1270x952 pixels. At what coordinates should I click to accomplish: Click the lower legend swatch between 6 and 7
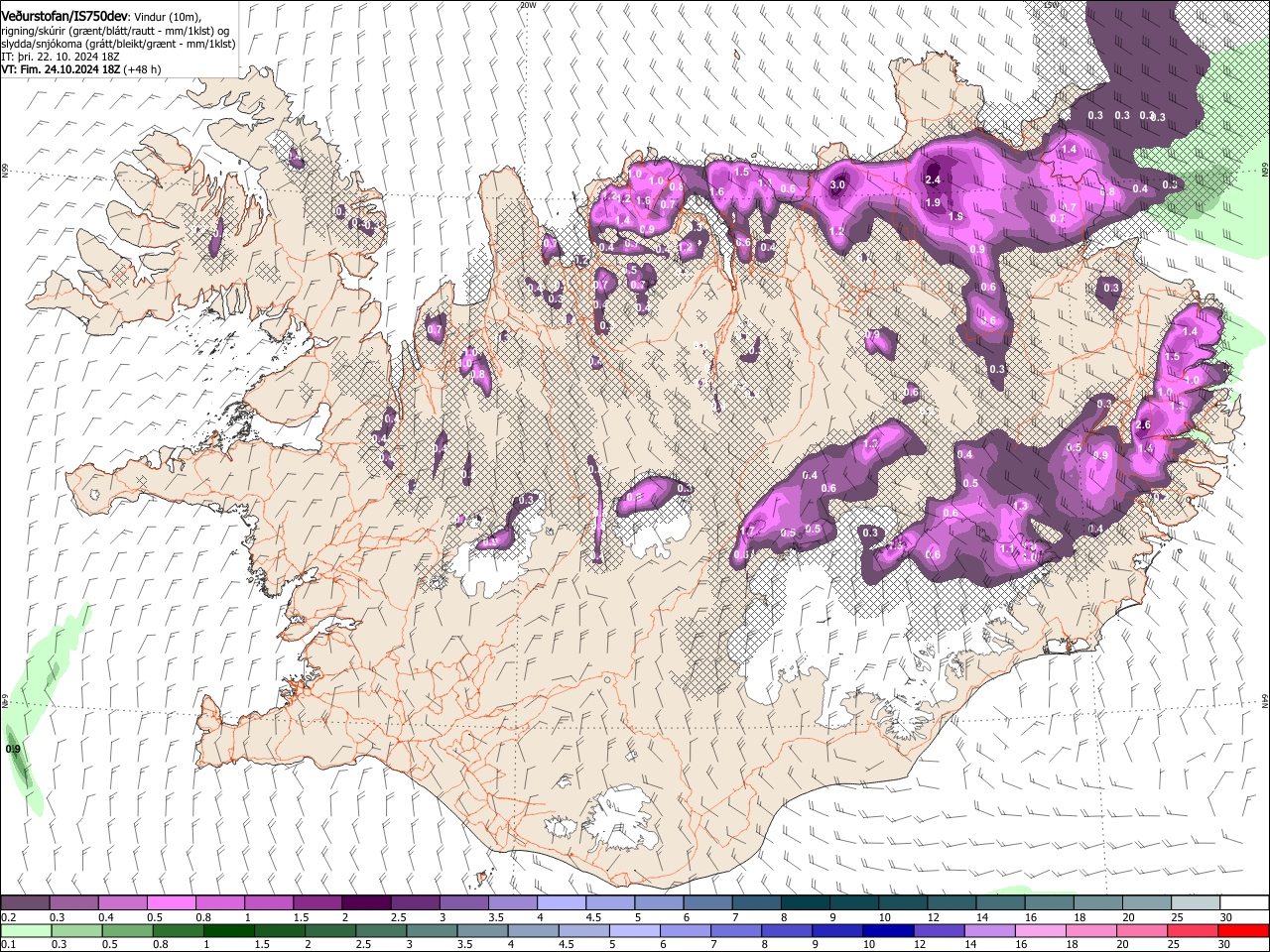pos(684,930)
